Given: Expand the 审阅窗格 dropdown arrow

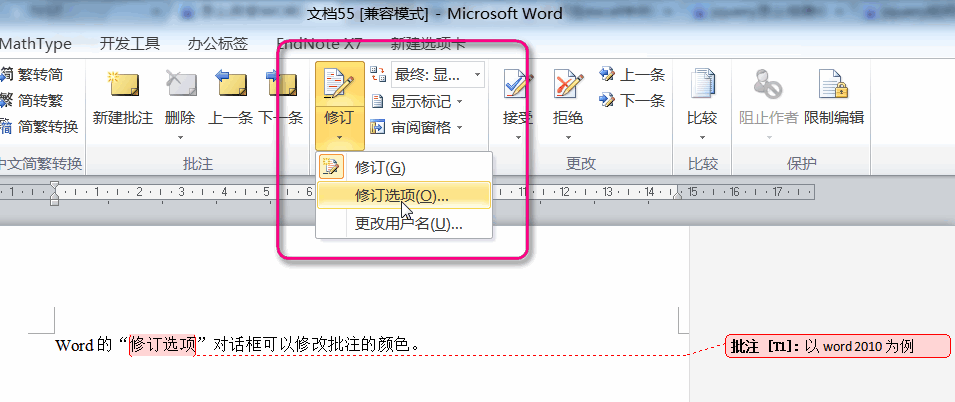Looking at the screenshot, I should coord(460,128).
